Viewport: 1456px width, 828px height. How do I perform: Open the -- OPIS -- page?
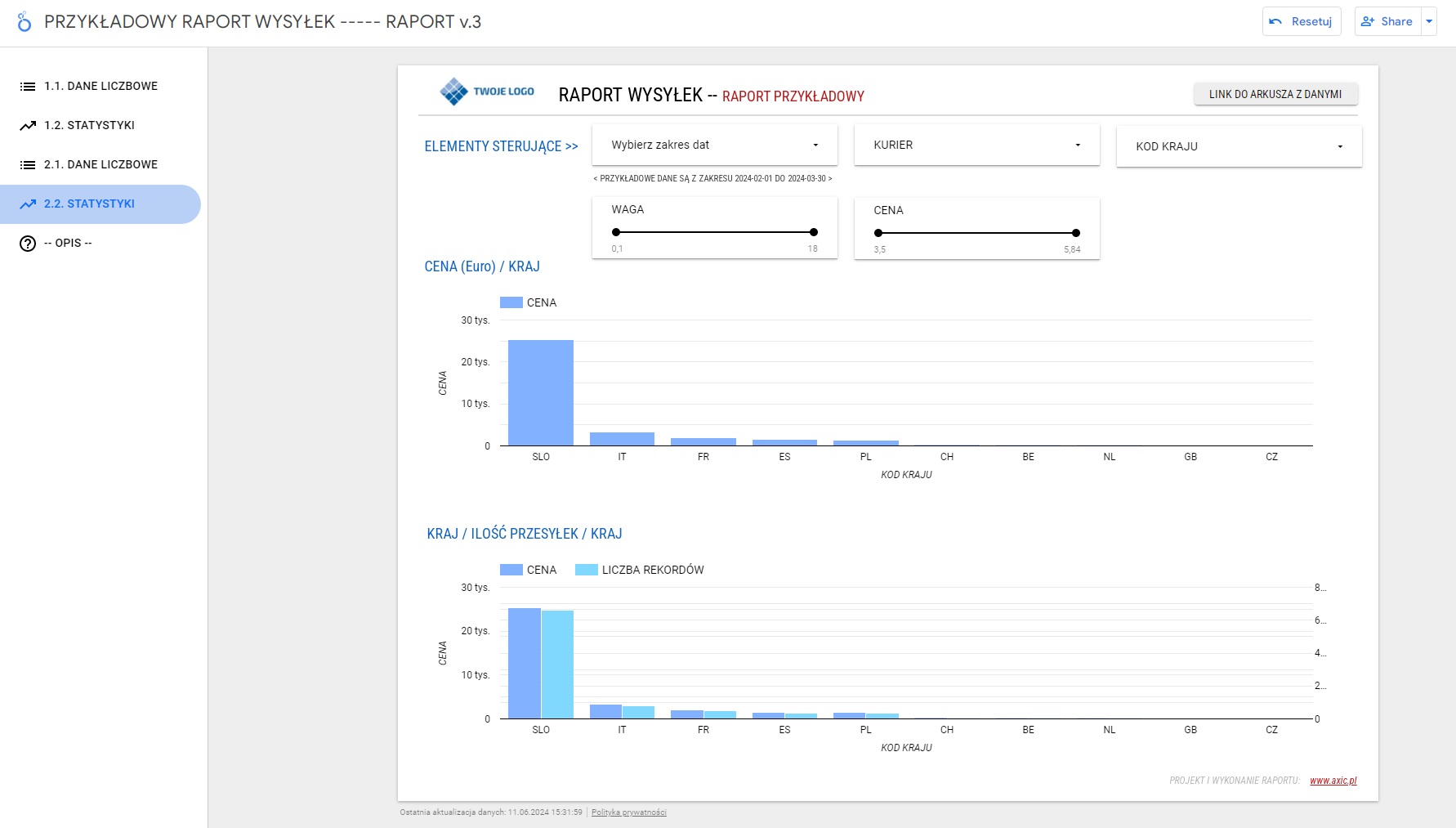pyautogui.click(x=100, y=243)
